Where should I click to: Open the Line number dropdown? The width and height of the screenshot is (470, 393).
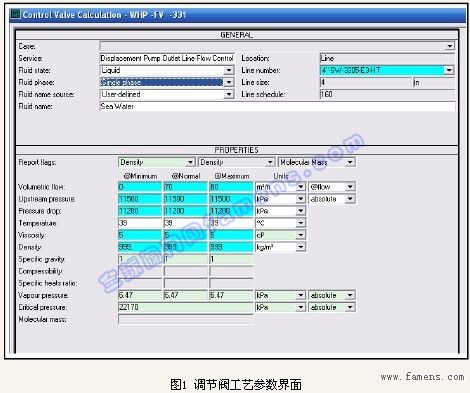pyautogui.click(x=449, y=70)
